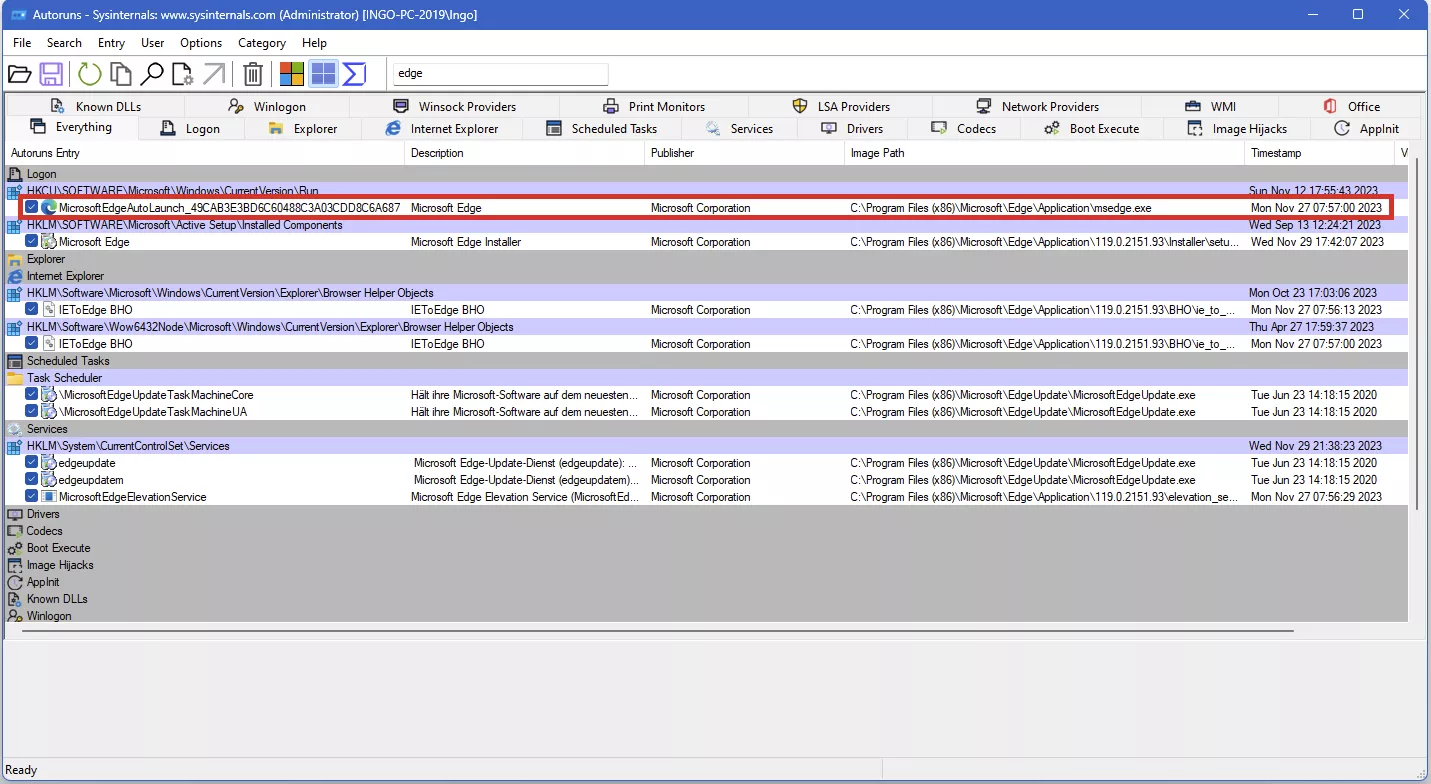Click the sigma VirusTotal toolbar icon
The height and width of the screenshot is (784, 1431).
(x=354, y=74)
